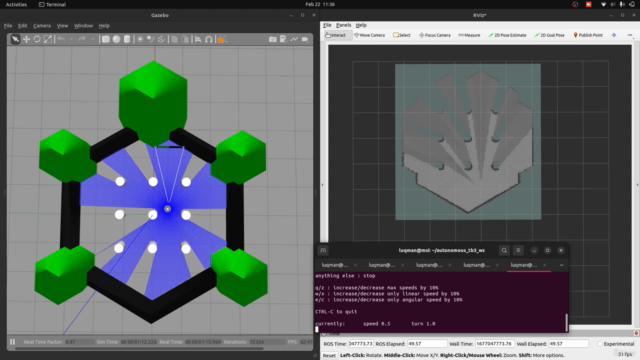Choose the Select tool in RViz
The image size is (640, 360).
coord(402,35)
